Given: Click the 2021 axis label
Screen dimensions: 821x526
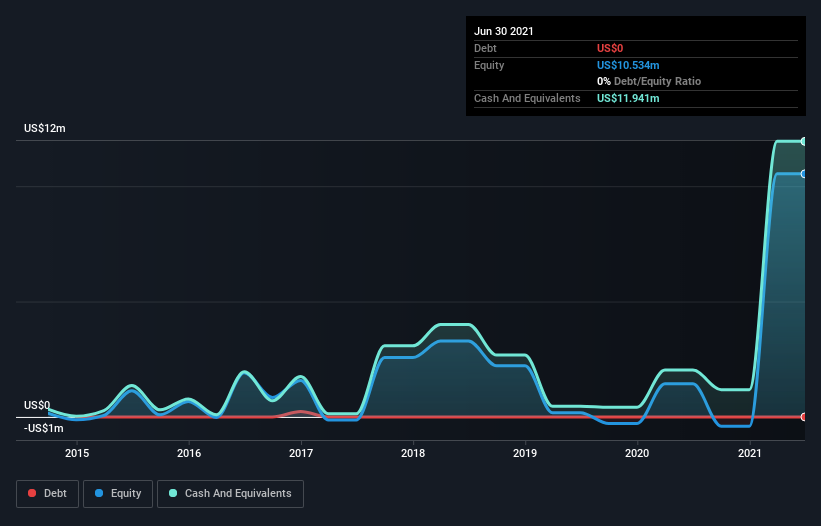Looking at the screenshot, I should [x=749, y=453].
